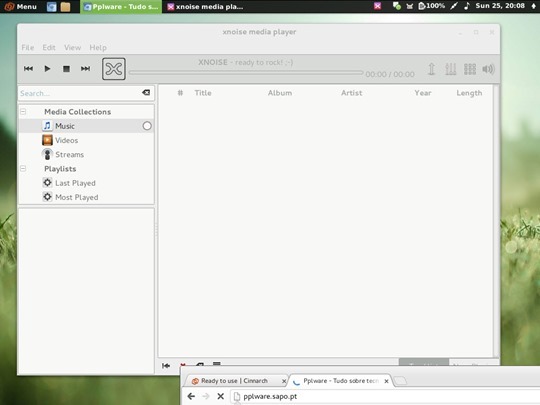Click the previous track button
The height and width of the screenshot is (405, 540).
(x=29, y=69)
